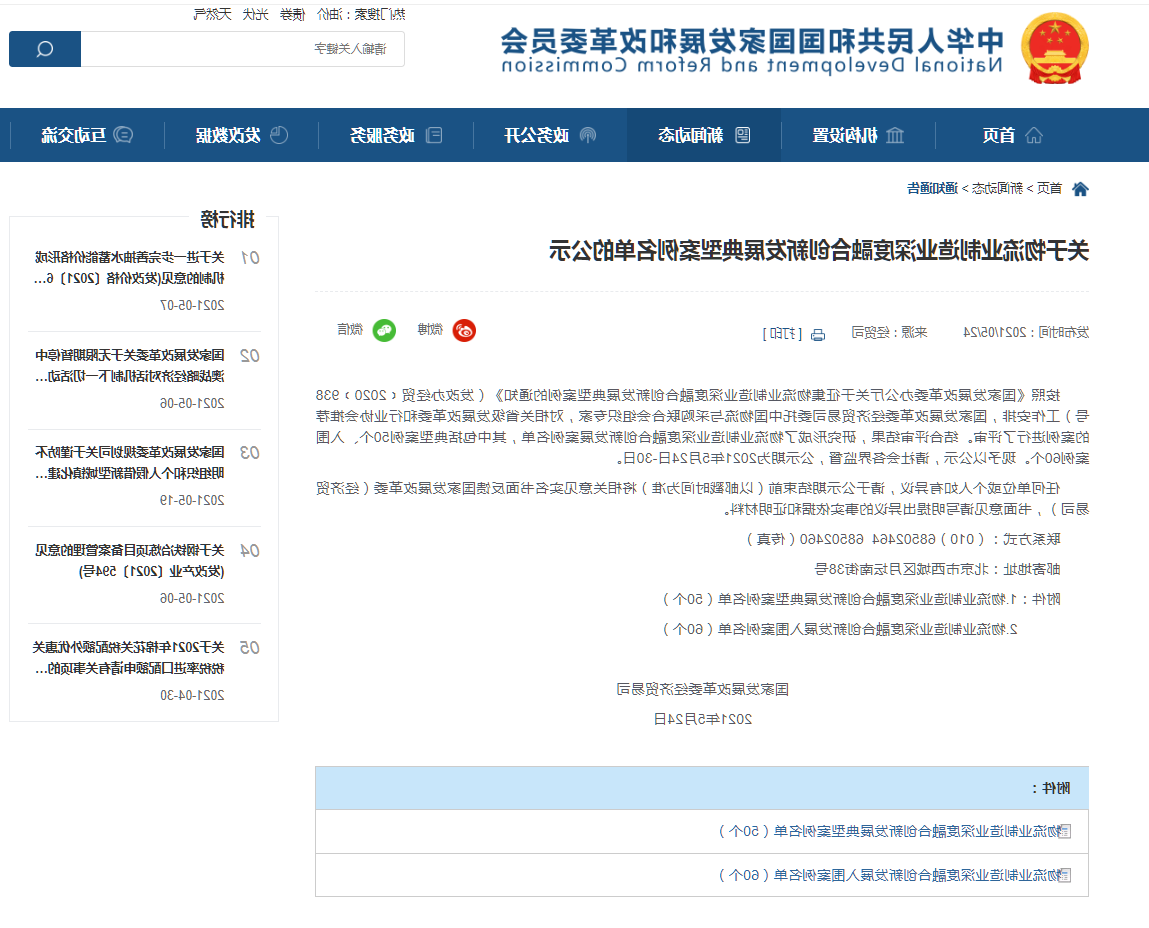The height and width of the screenshot is (928, 1149).
Task: Open the 机构设置 navigation menu
Action: [x=857, y=135]
